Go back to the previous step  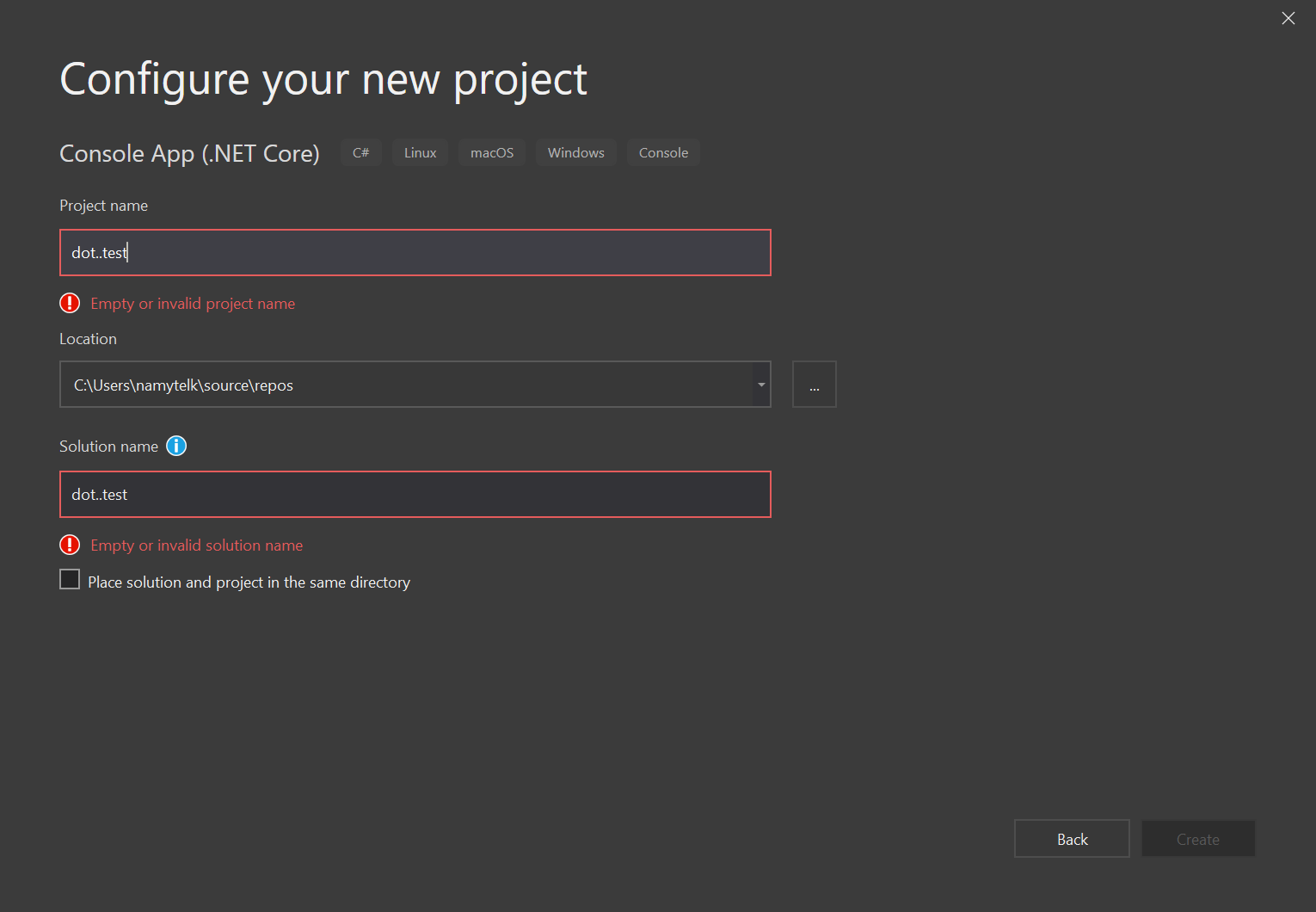(1072, 838)
